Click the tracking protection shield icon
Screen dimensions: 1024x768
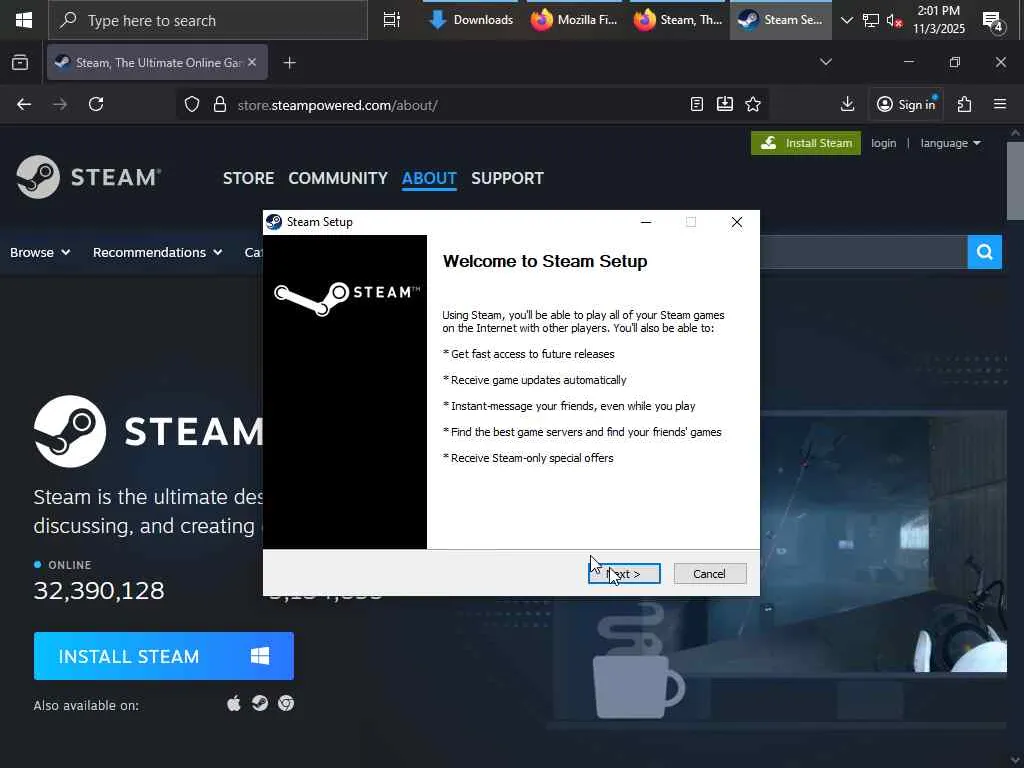[x=191, y=104]
